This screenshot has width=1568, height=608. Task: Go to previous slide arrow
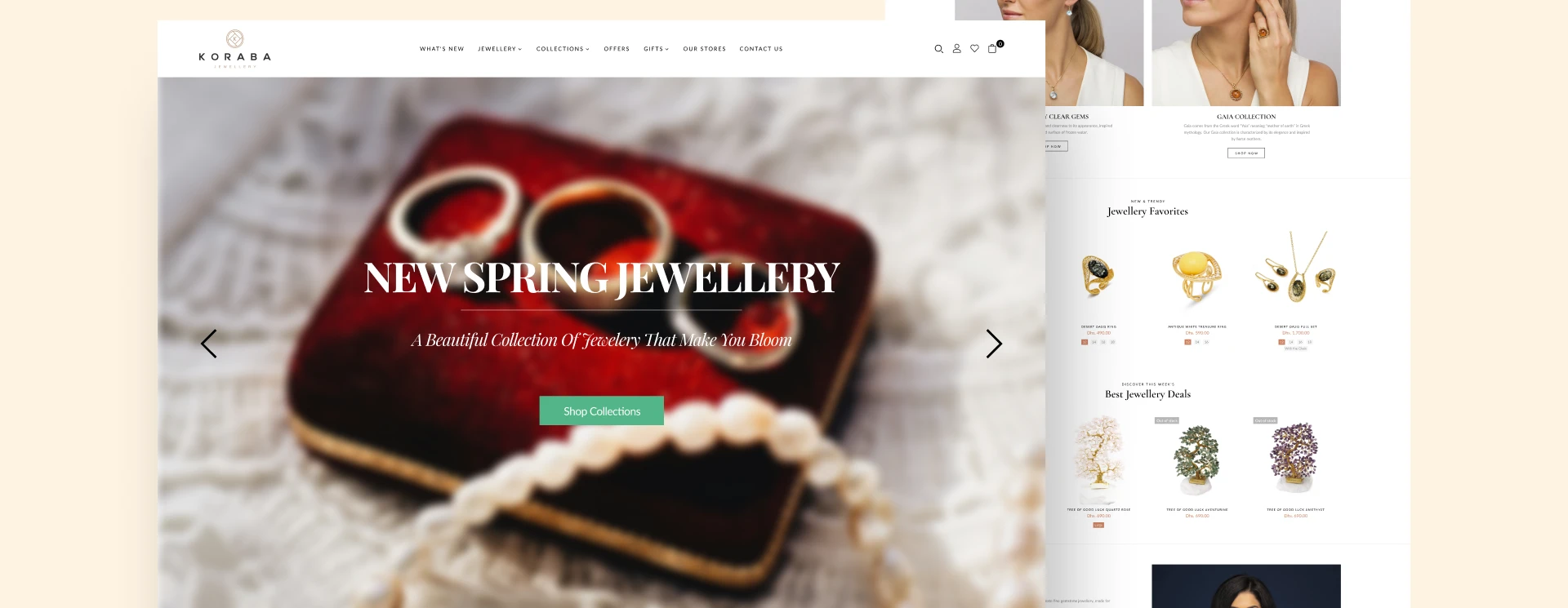[x=209, y=344]
